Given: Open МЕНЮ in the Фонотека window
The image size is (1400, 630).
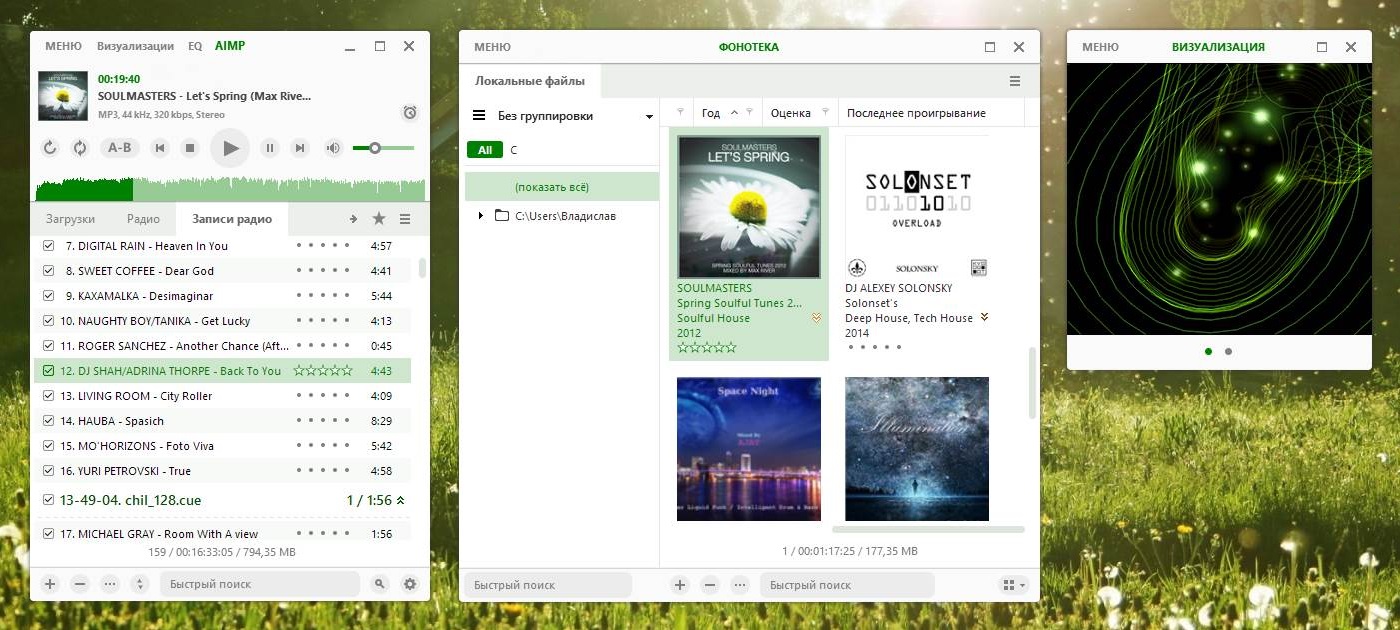Looking at the screenshot, I should [492, 47].
